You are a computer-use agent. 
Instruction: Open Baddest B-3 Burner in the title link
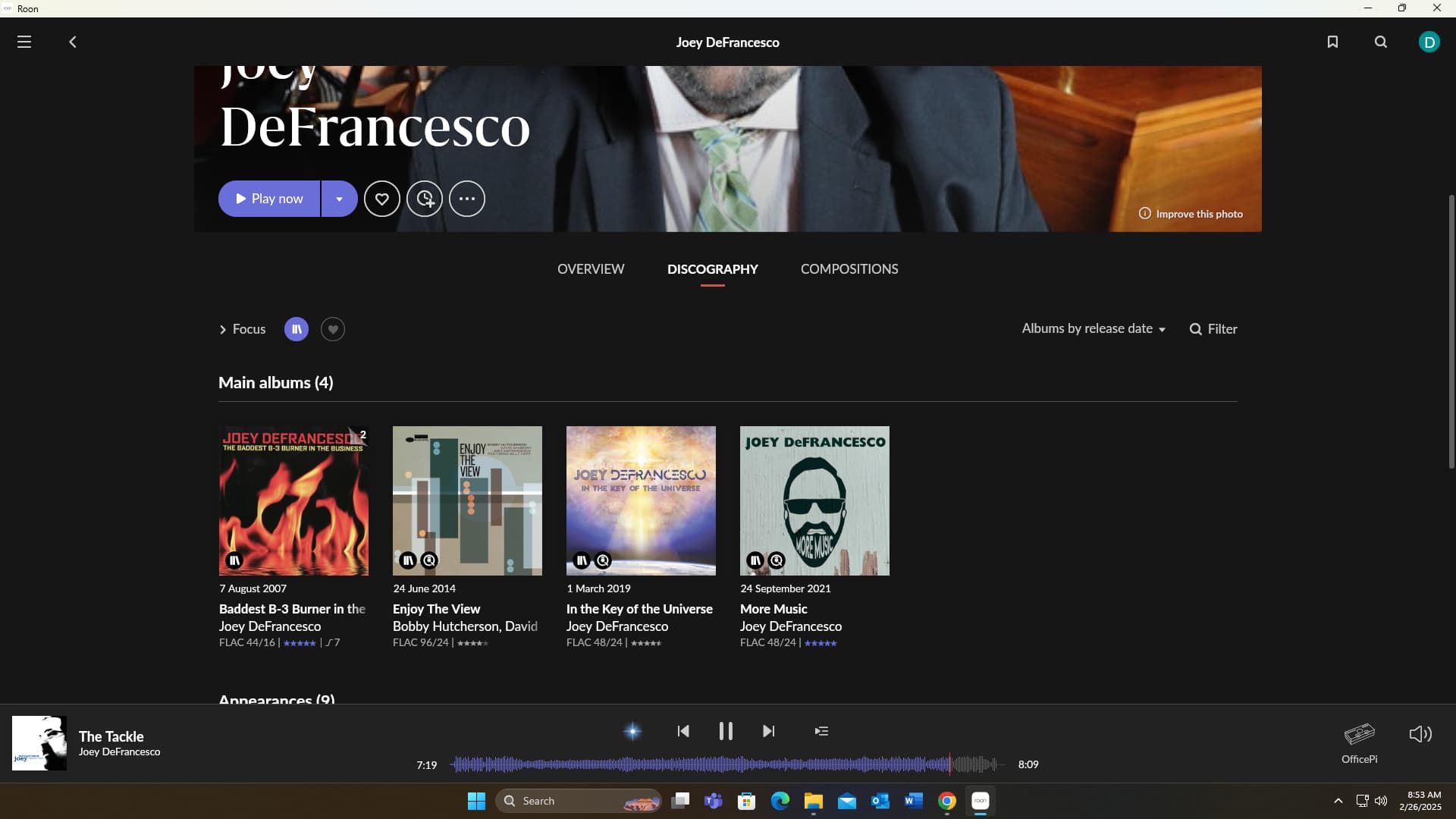[x=292, y=609]
